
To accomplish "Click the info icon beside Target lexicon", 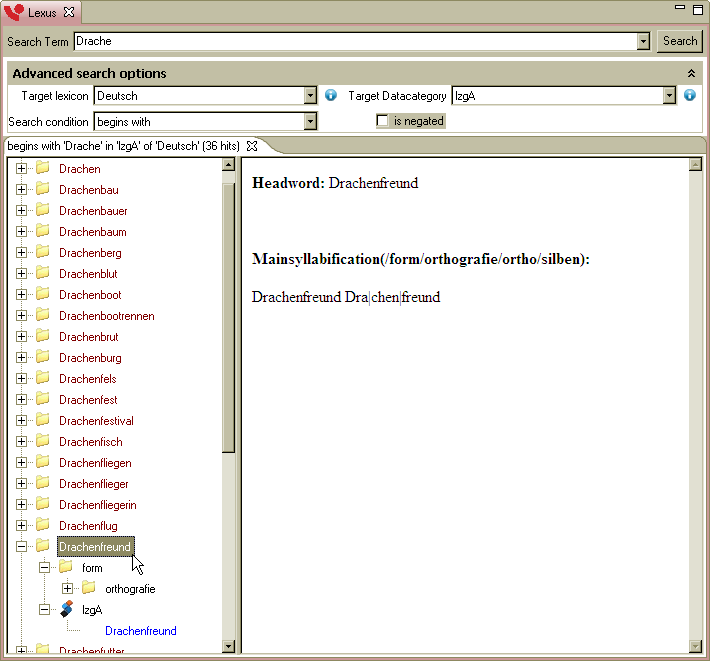I will click(331, 96).
